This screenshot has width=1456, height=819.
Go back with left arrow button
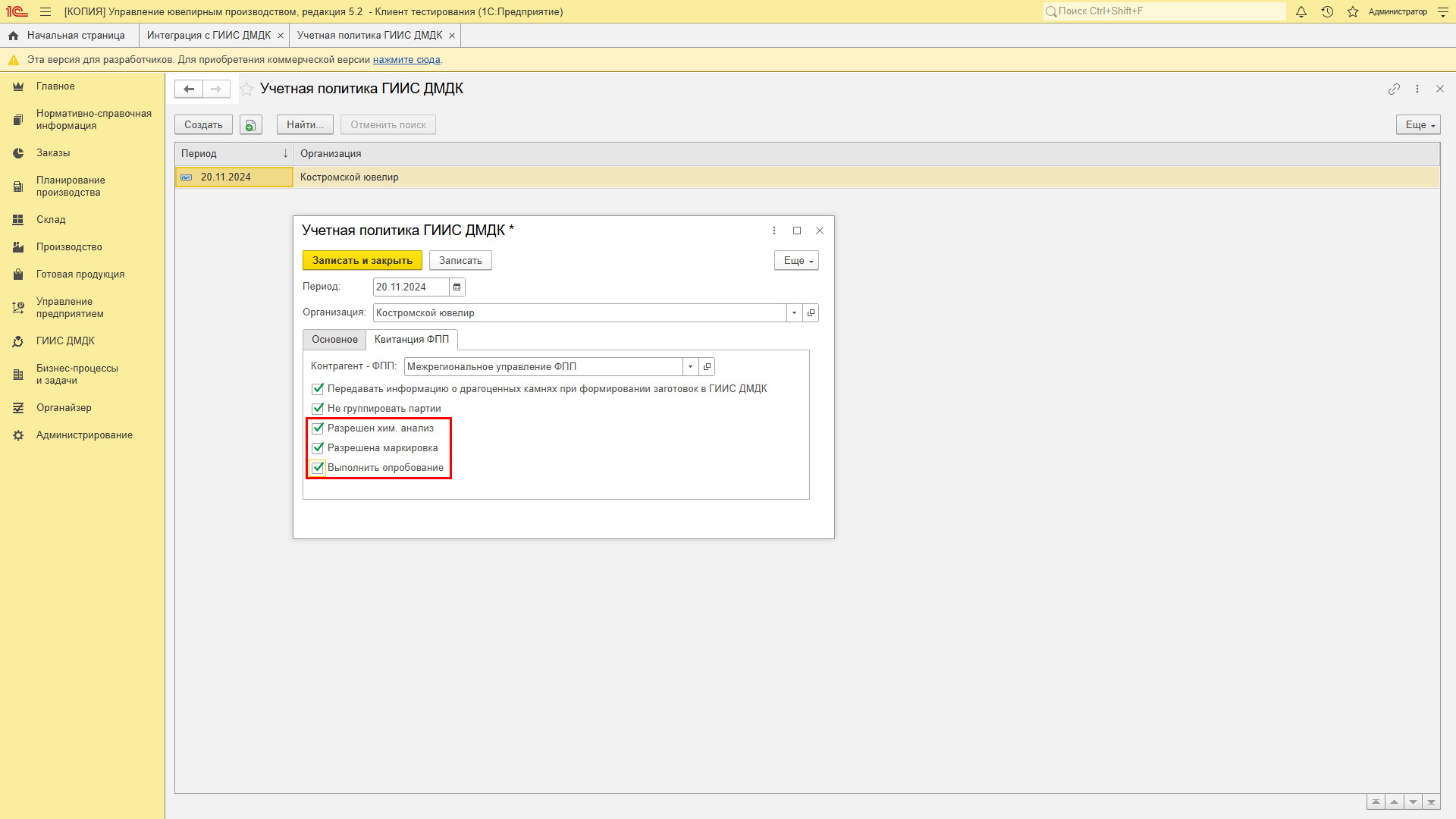click(189, 89)
